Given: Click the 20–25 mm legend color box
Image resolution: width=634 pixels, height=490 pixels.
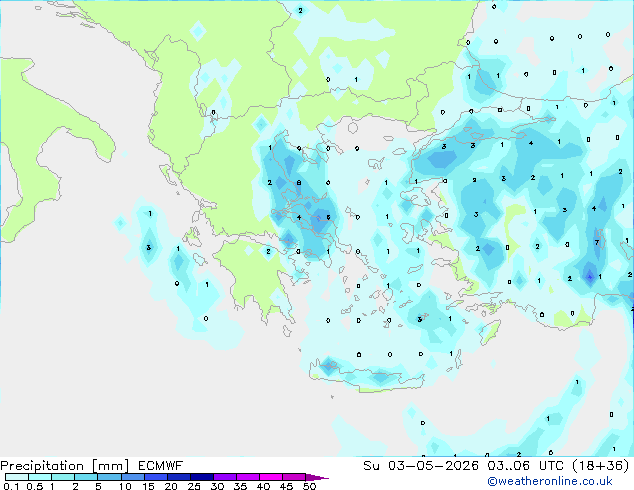Looking at the screenshot, I should pos(179,477).
